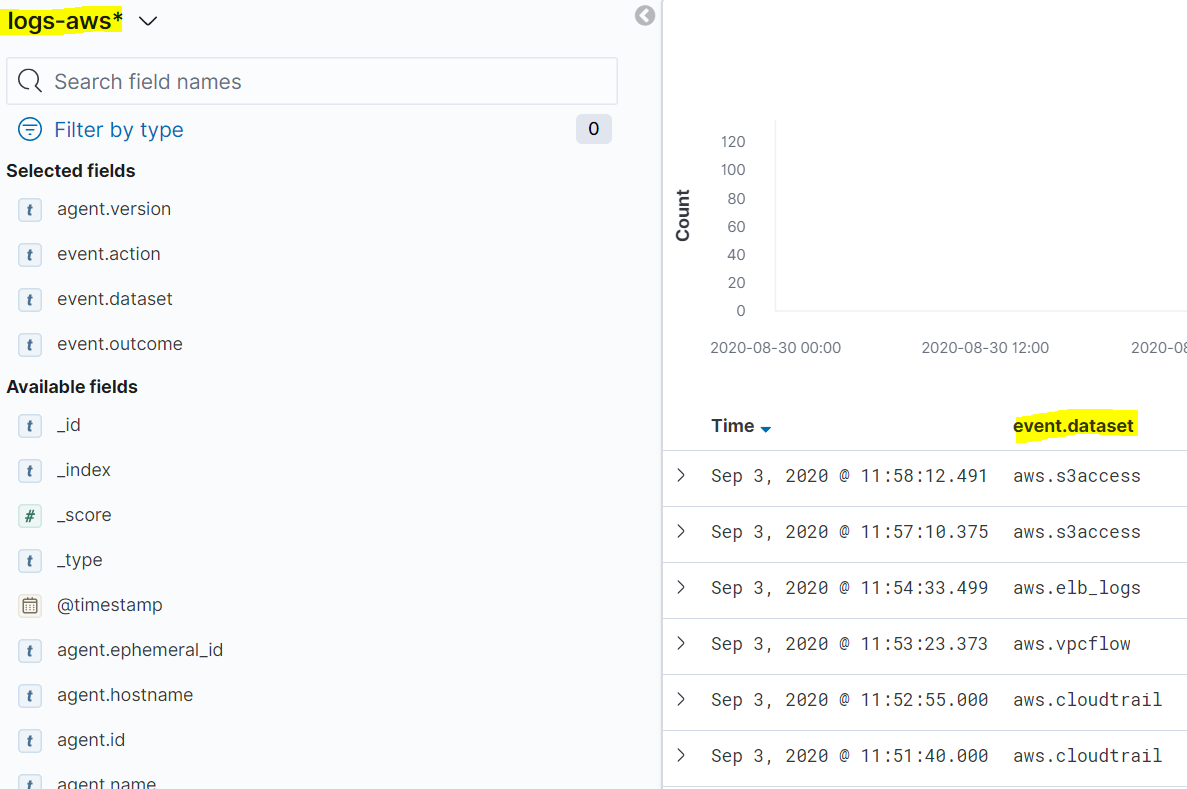Screen dimensions: 1187x789
Task: Click the filter count badge showing 0
Action: tap(594, 129)
